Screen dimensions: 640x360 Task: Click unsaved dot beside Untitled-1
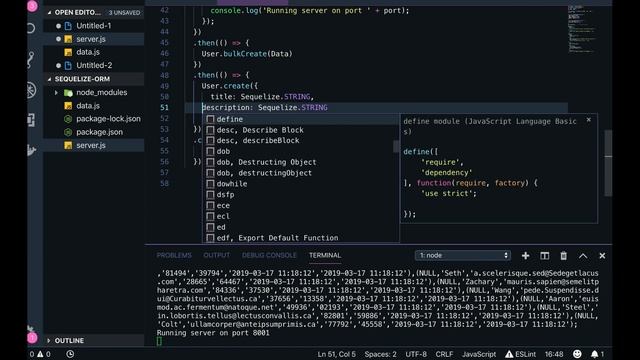click(58, 26)
